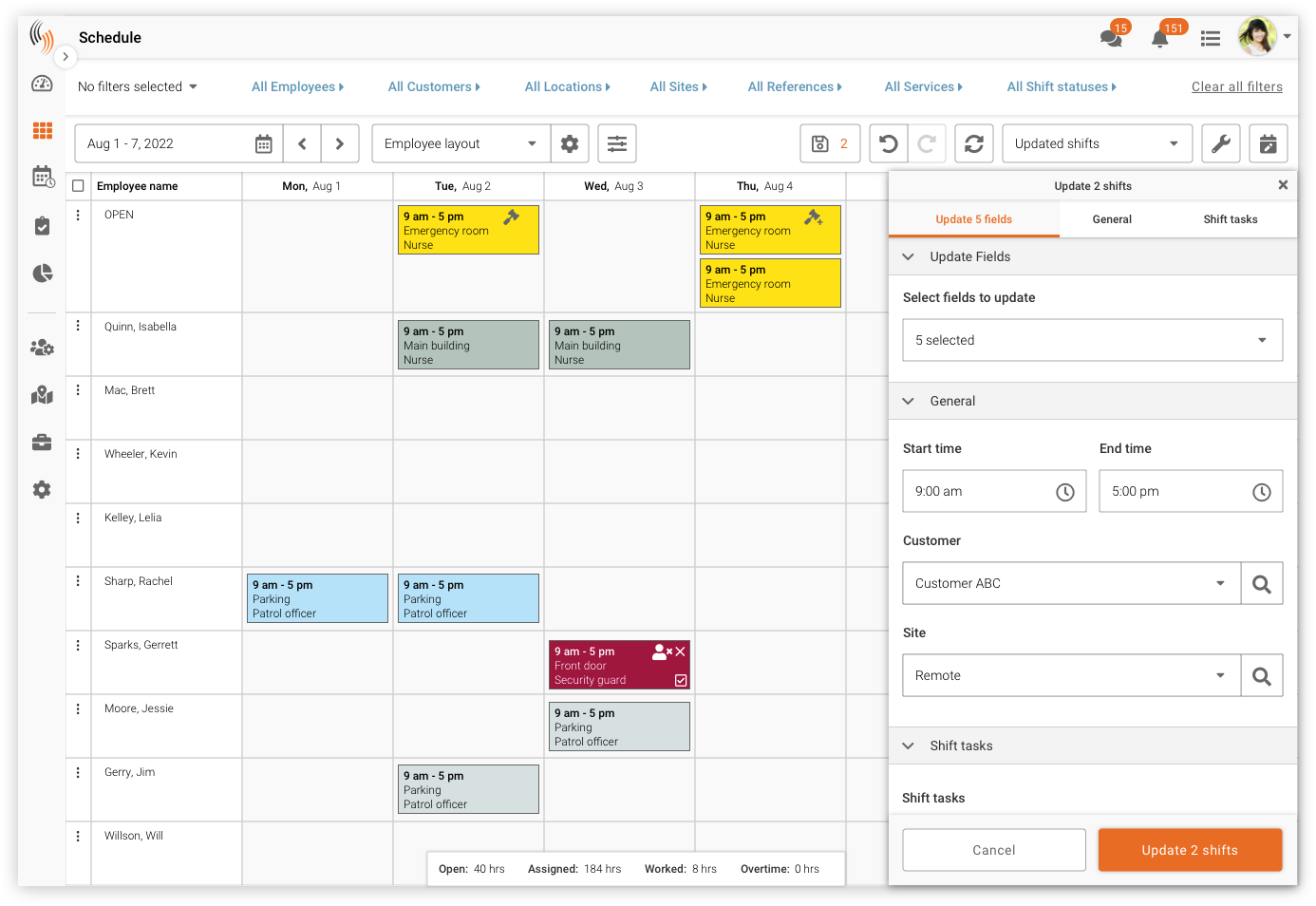Click the undo arrow icon
The image size is (1316, 906).
click(x=889, y=143)
